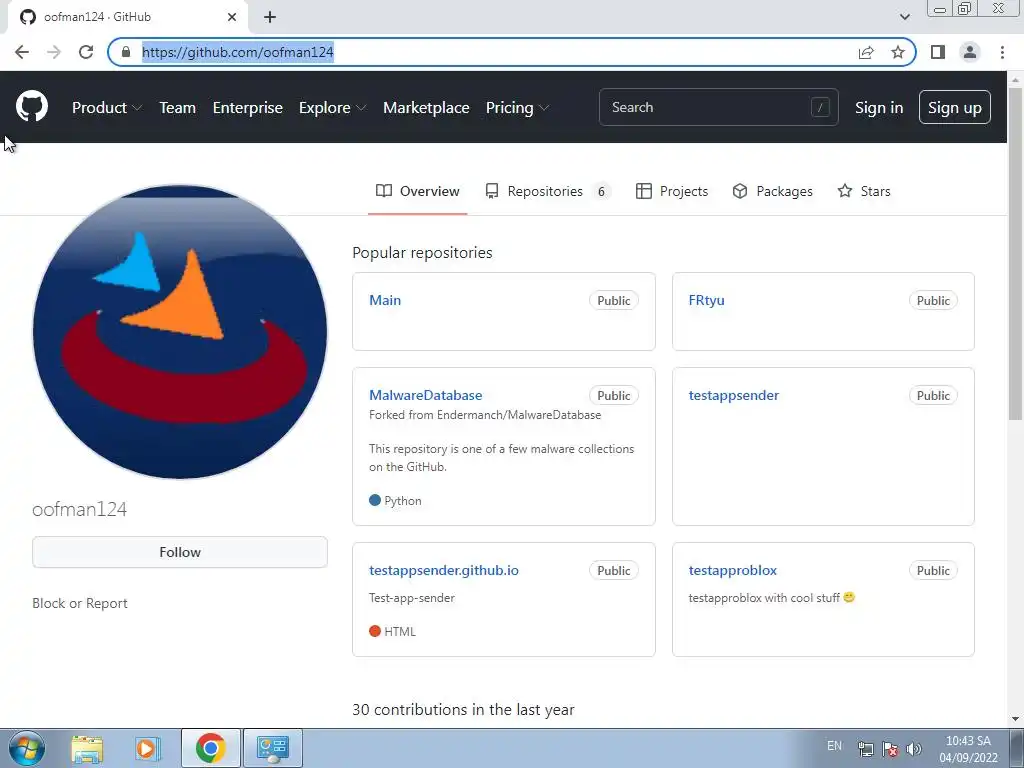Click the 'Test-app-sender' description text

411,598
